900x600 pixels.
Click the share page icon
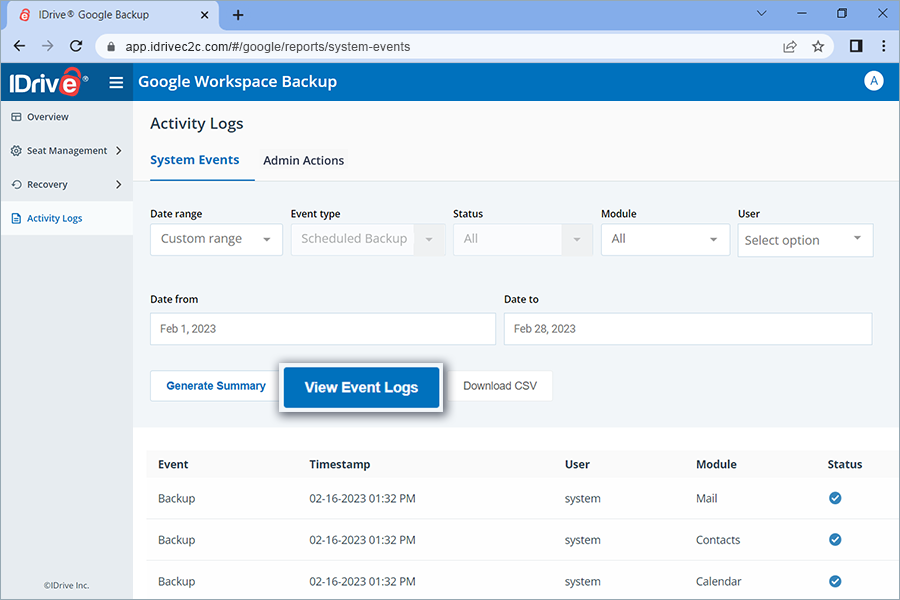[790, 47]
